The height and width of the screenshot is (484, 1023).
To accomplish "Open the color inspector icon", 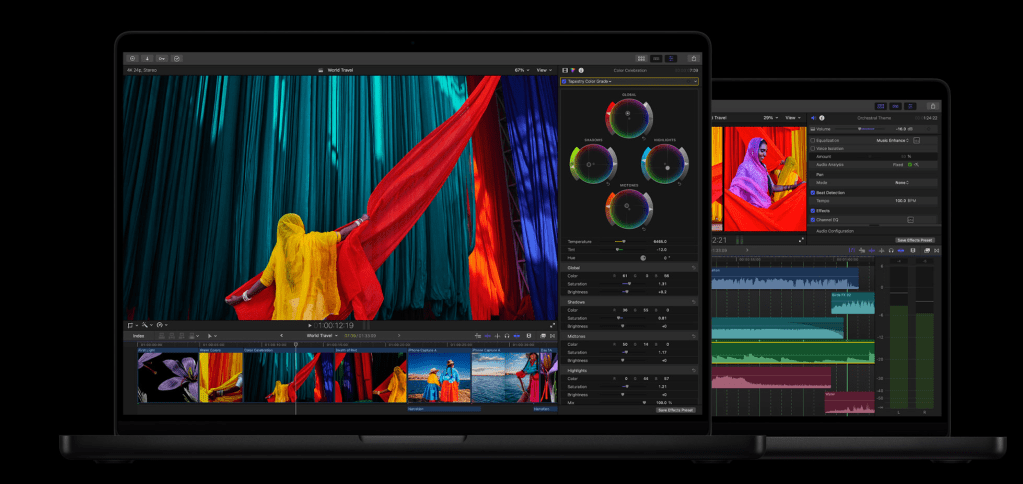I will 573,70.
